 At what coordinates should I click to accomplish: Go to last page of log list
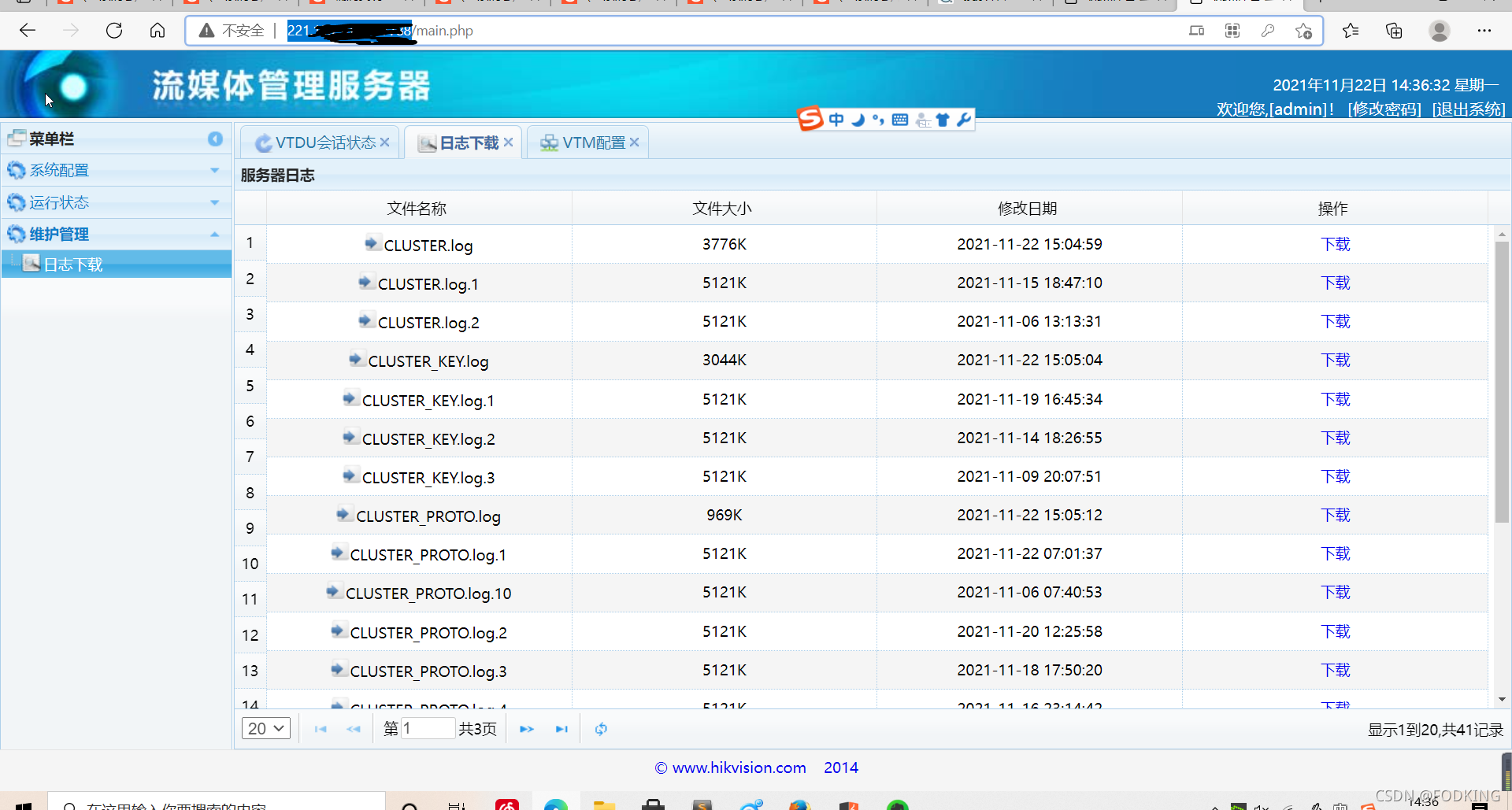click(x=561, y=729)
